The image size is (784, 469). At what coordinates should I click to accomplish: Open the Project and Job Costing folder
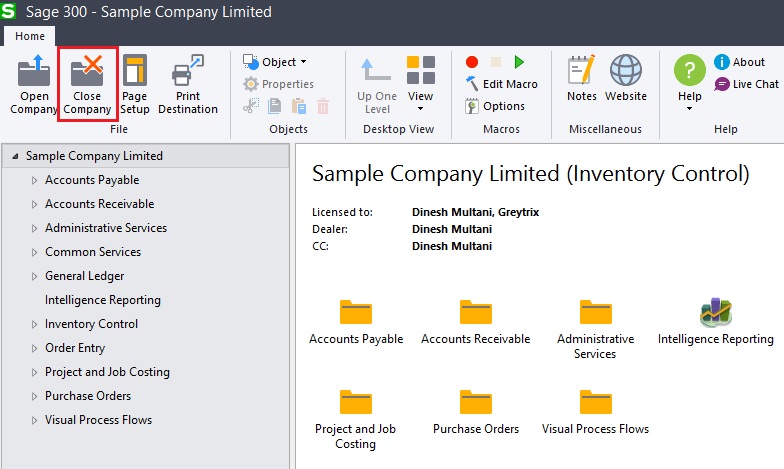pyautogui.click(x=356, y=402)
